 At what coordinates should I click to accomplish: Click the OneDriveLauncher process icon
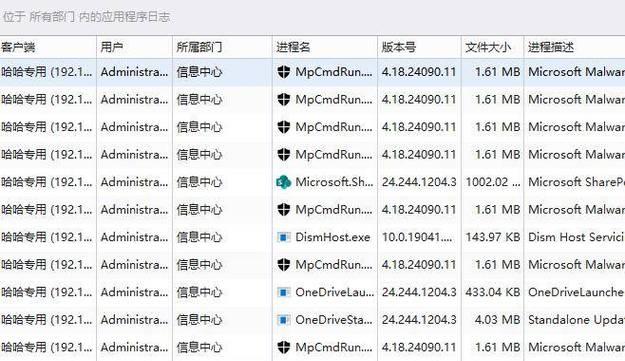[x=283, y=292]
